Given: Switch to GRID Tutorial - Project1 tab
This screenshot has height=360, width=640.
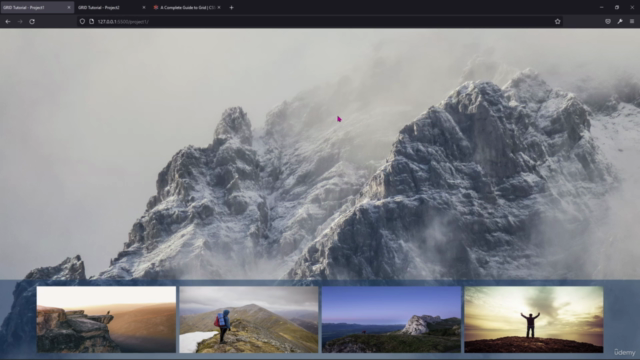Looking at the screenshot, I should [x=37, y=7].
